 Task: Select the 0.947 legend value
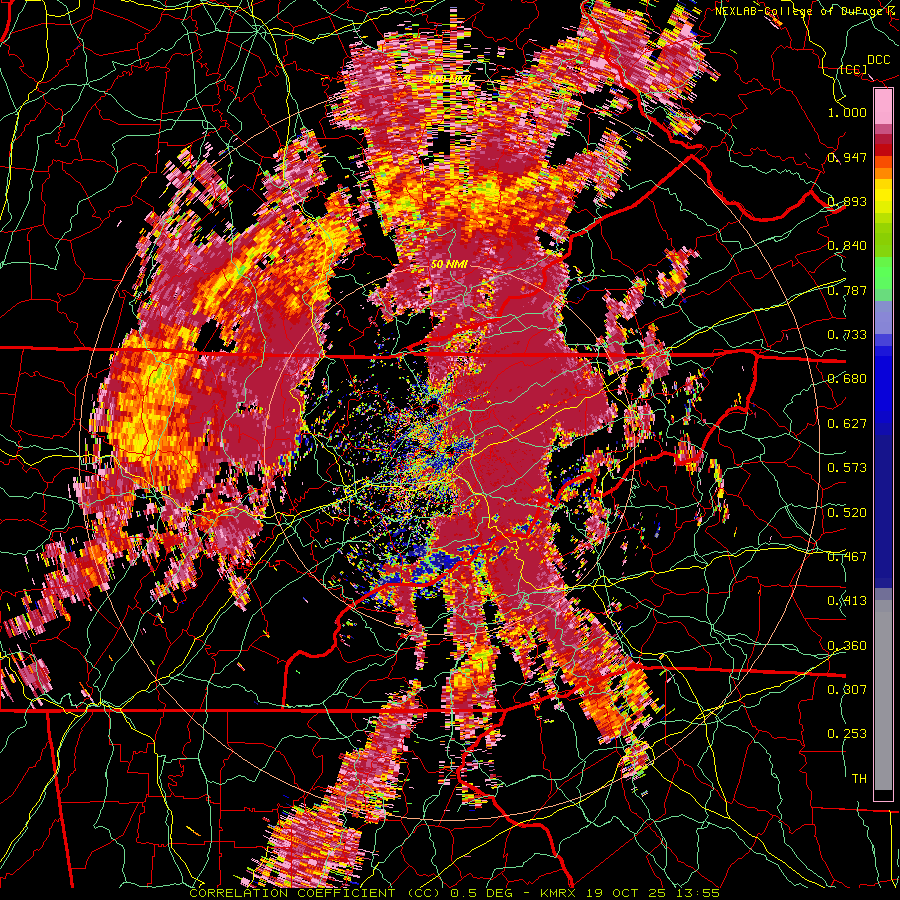(847, 157)
